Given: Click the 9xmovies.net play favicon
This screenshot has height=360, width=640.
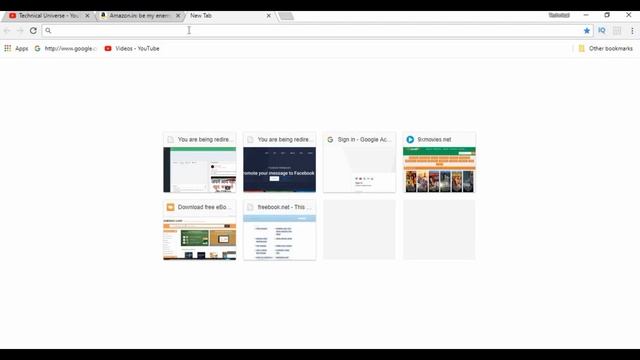Looking at the screenshot, I should point(410,140).
